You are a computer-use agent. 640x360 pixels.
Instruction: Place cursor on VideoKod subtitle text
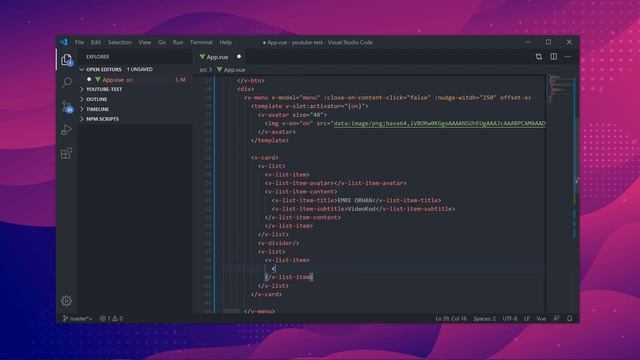[361, 209]
